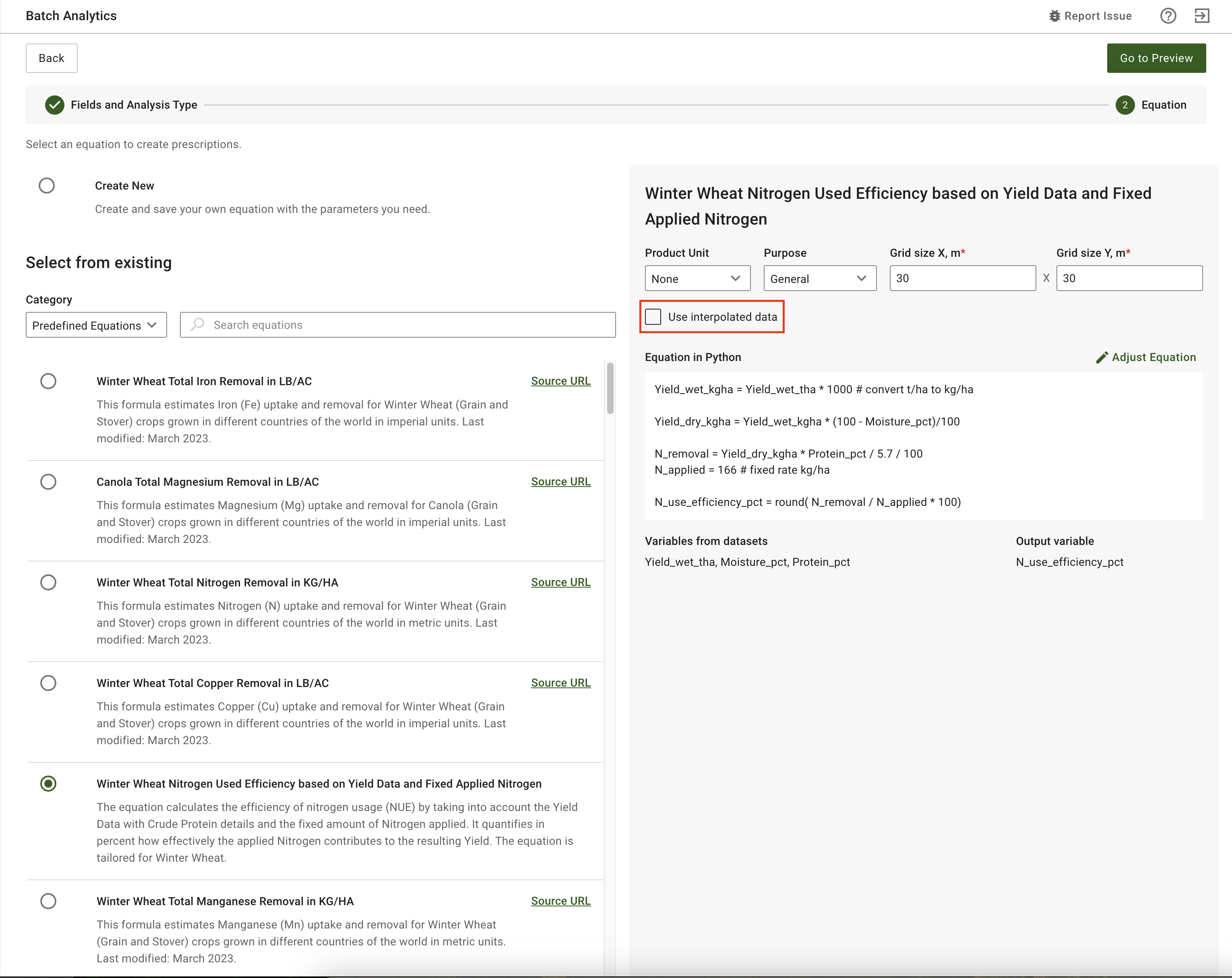Select Canola Total Magnesium Removal radio
Image resolution: width=1232 pixels, height=978 pixels.
(49, 482)
